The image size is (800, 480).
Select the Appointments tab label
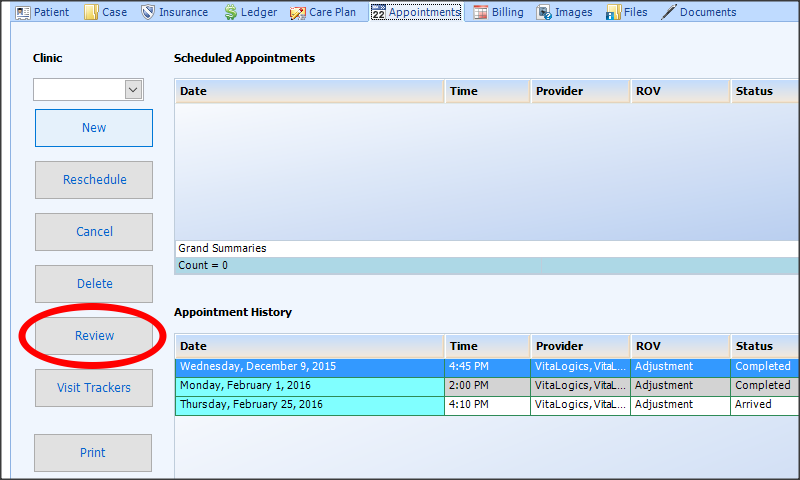424,12
